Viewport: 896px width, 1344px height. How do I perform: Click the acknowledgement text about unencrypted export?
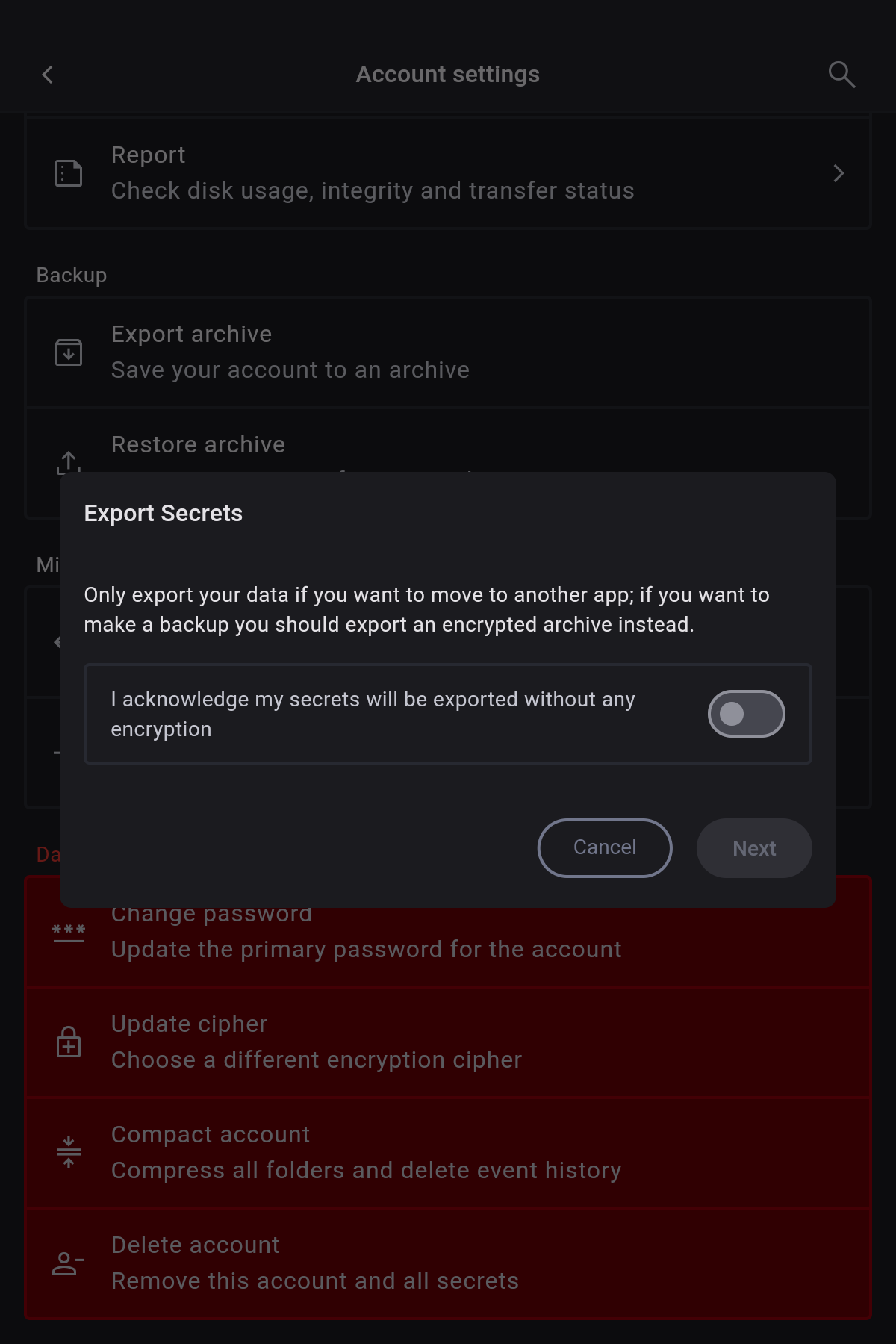pos(373,714)
